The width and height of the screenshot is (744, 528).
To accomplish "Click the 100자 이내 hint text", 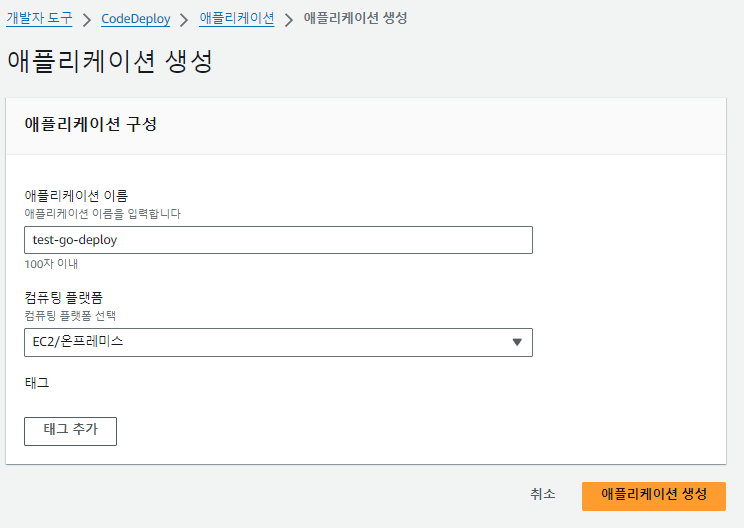I will point(51,264).
